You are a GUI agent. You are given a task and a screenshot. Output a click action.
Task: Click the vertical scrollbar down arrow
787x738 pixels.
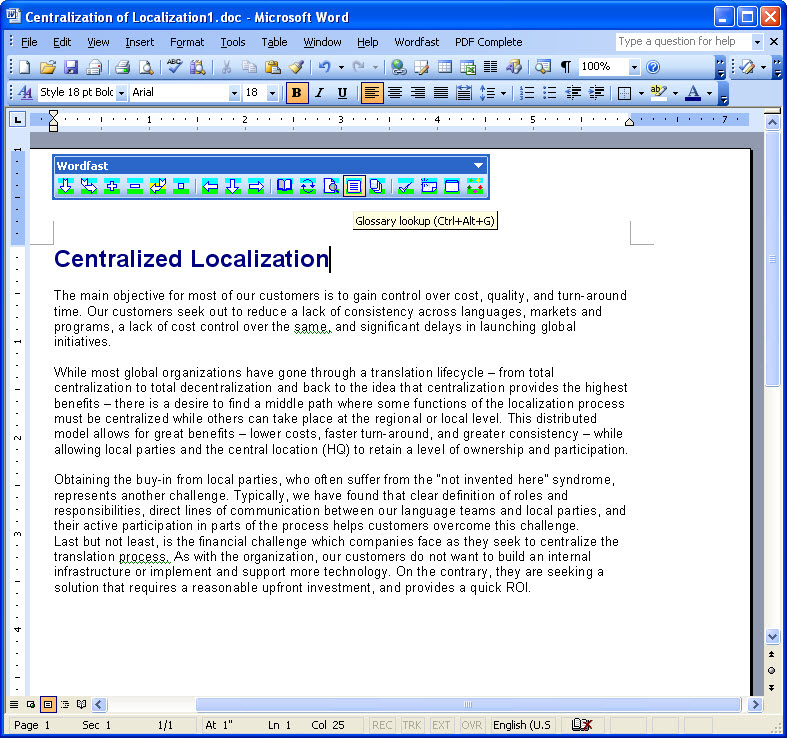coord(772,637)
